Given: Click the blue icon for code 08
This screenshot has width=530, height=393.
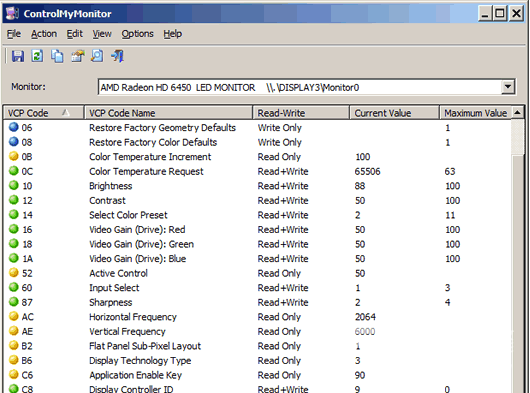Looking at the screenshot, I should point(14,142).
